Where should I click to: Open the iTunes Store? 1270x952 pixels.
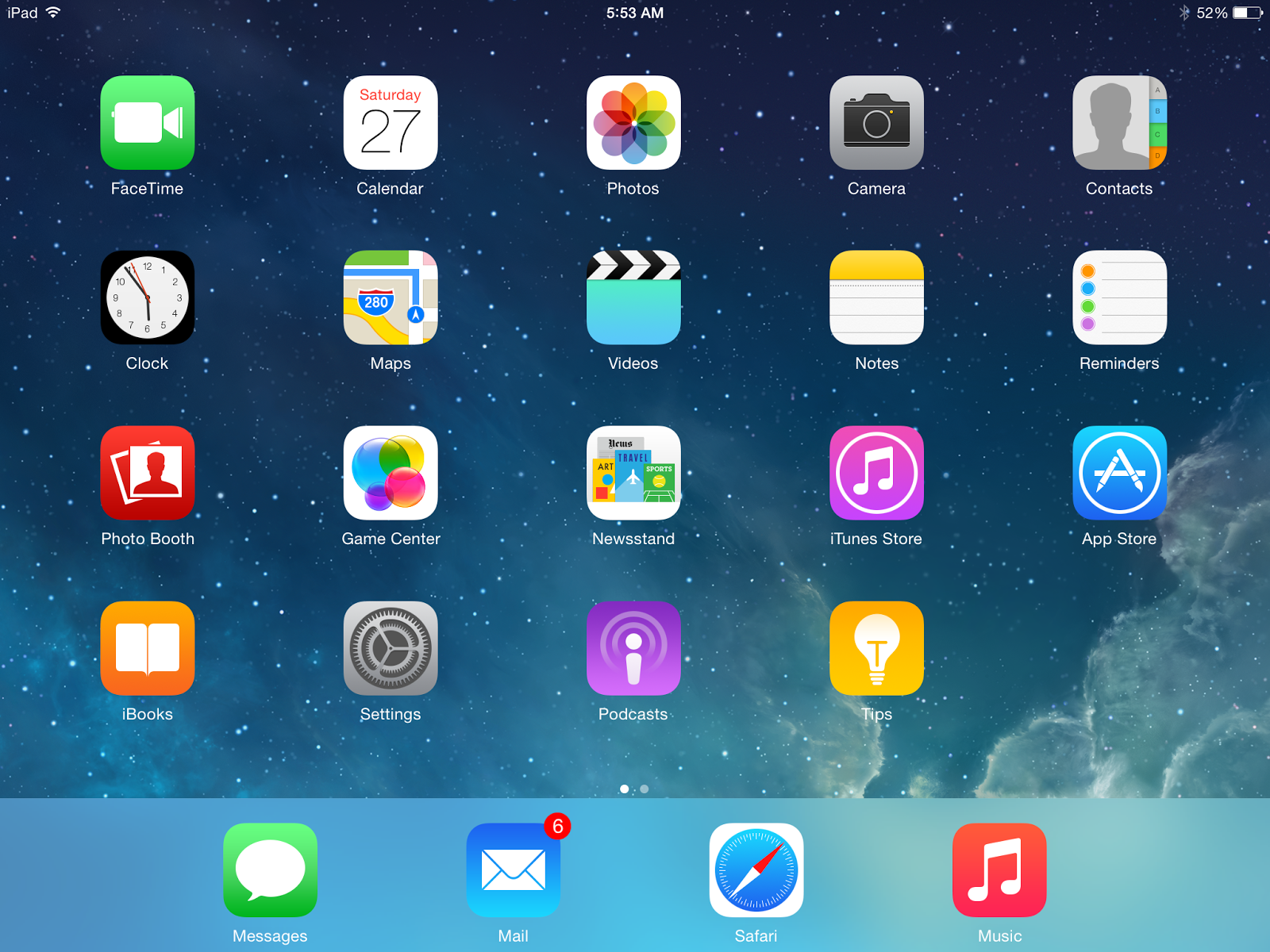point(876,474)
